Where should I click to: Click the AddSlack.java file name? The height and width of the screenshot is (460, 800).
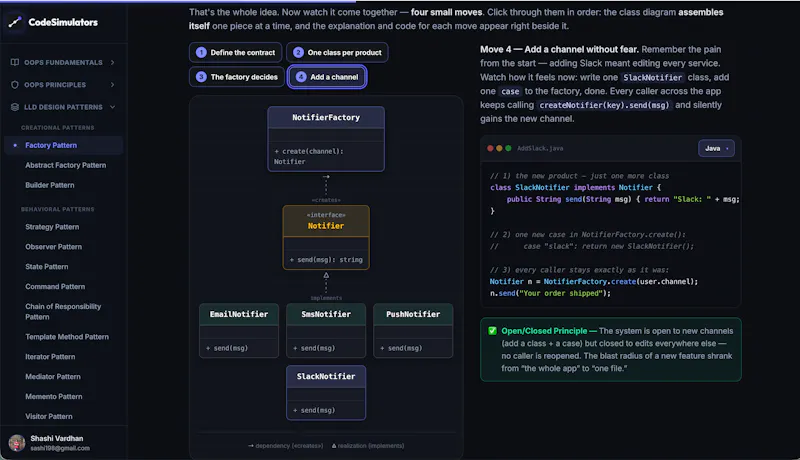[x=540, y=148]
